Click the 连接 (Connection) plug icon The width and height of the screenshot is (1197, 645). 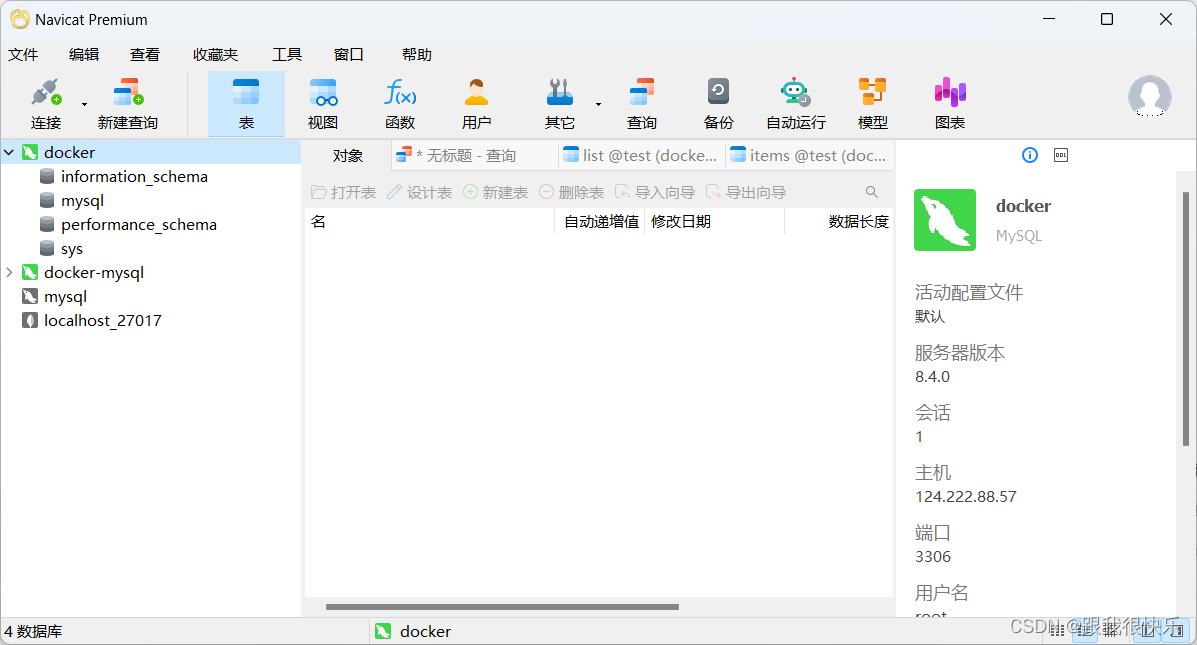pyautogui.click(x=46, y=93)
